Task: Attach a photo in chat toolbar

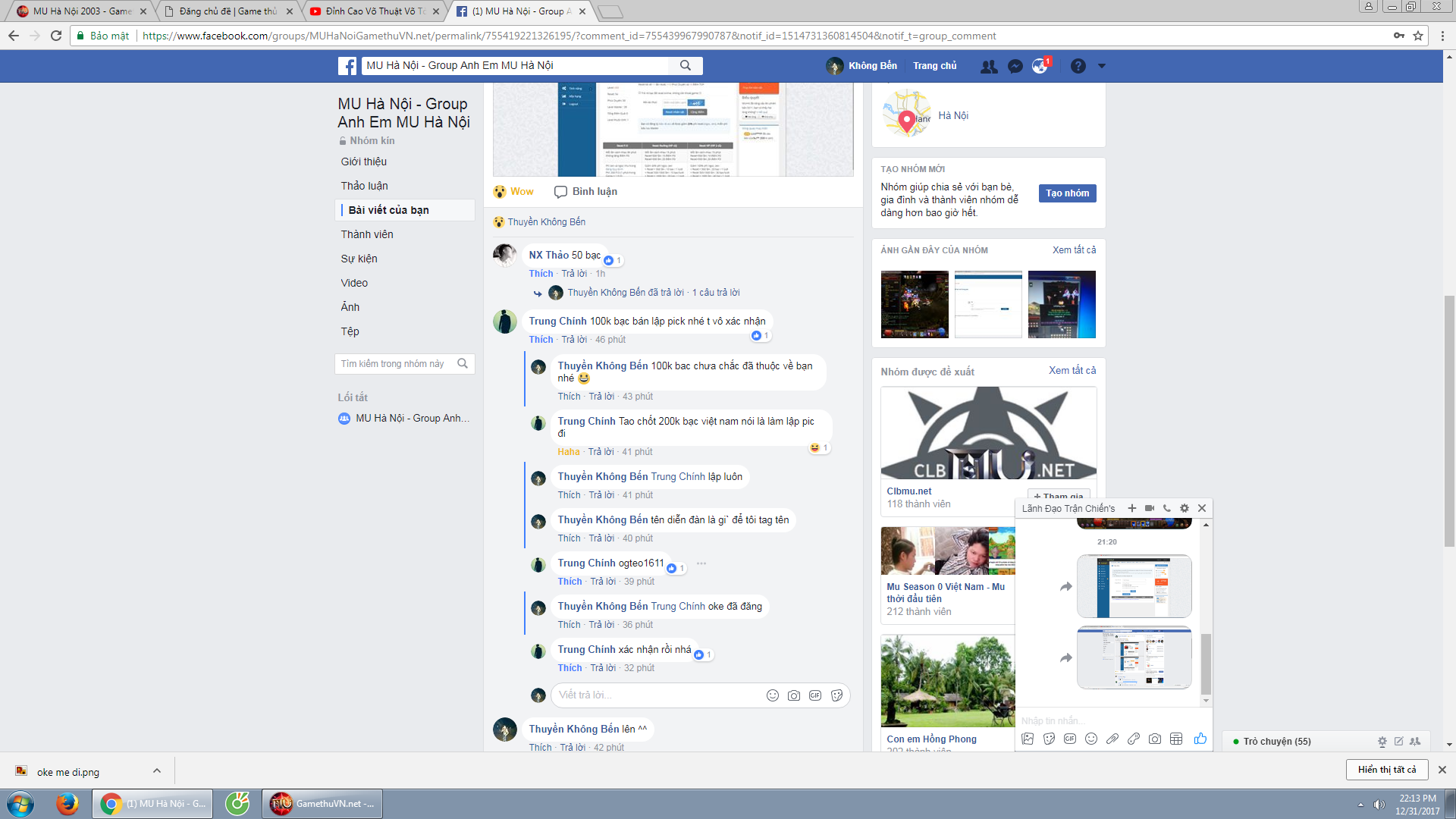Action: [x=1028, y=739]
